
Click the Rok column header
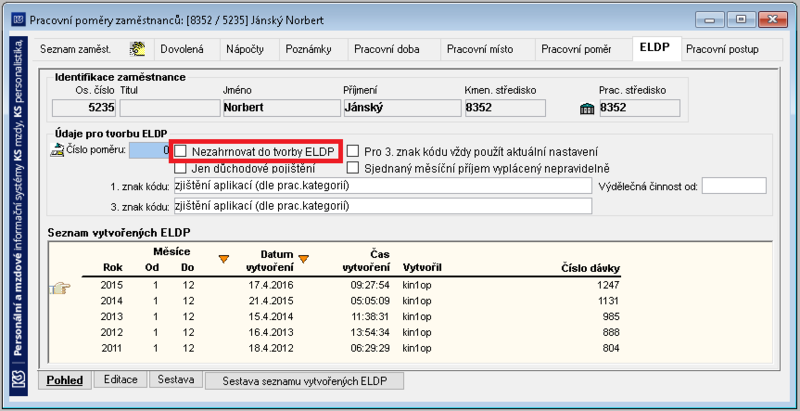tap(113, 268)
